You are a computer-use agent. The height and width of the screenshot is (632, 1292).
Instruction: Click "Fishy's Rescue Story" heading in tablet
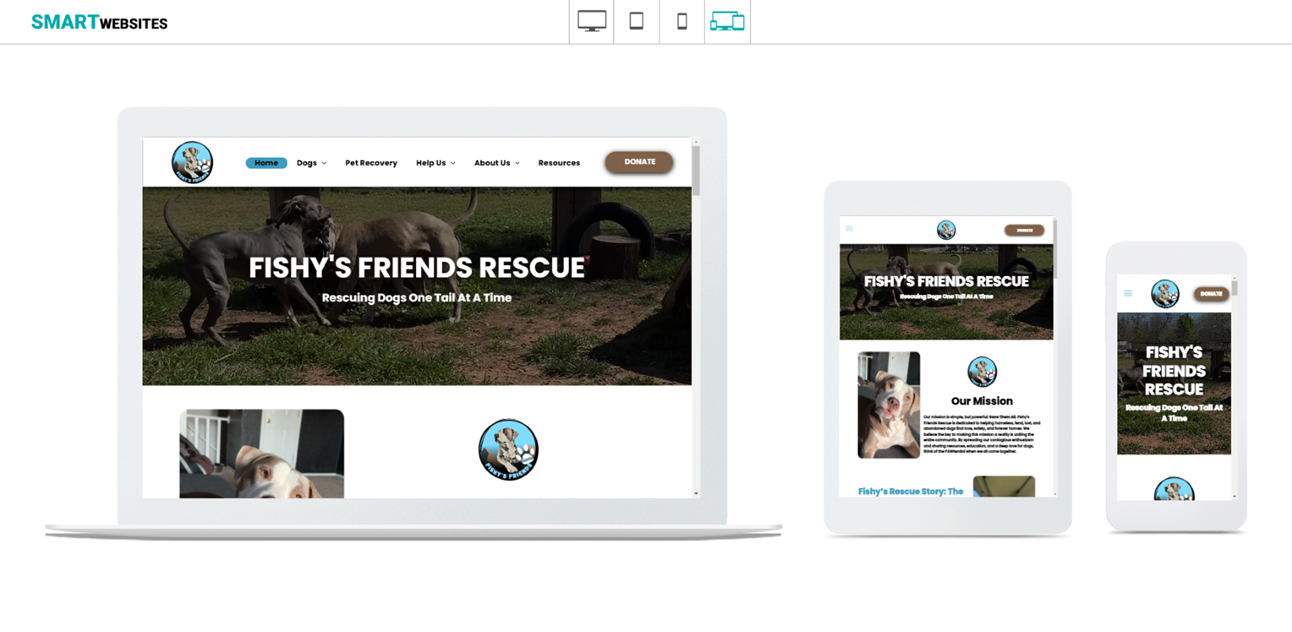(911, 491)
